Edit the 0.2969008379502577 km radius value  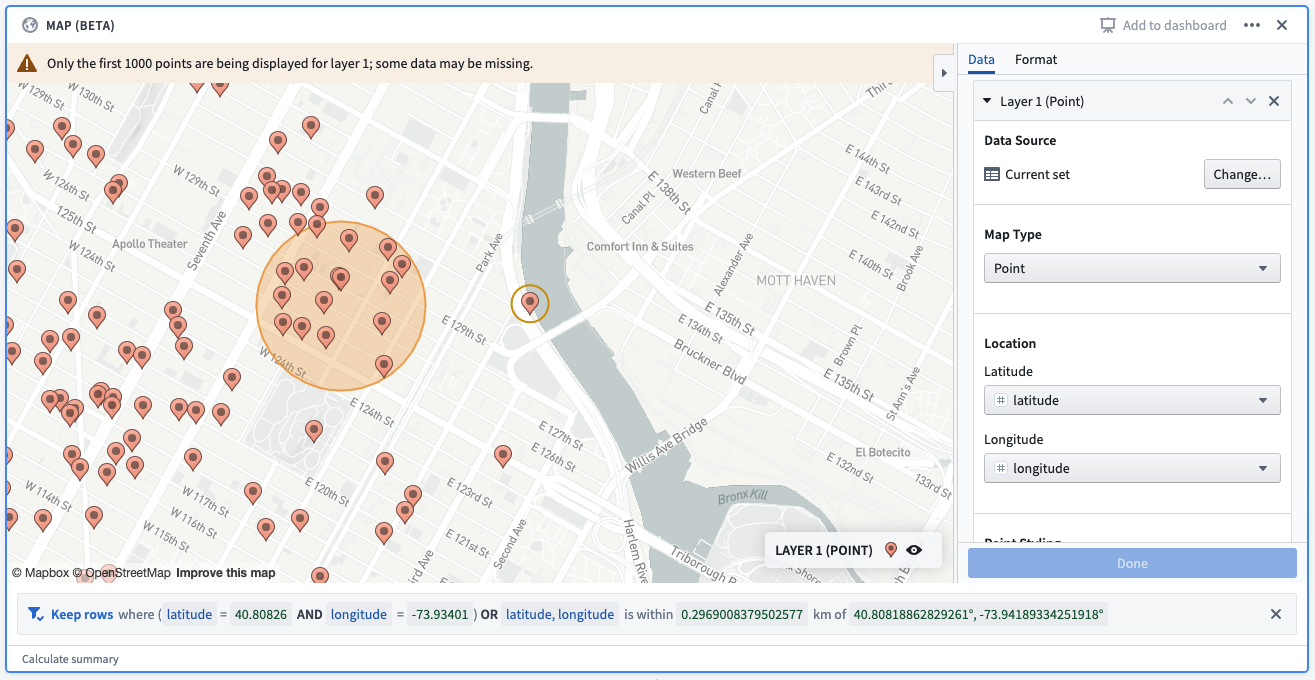742,614
